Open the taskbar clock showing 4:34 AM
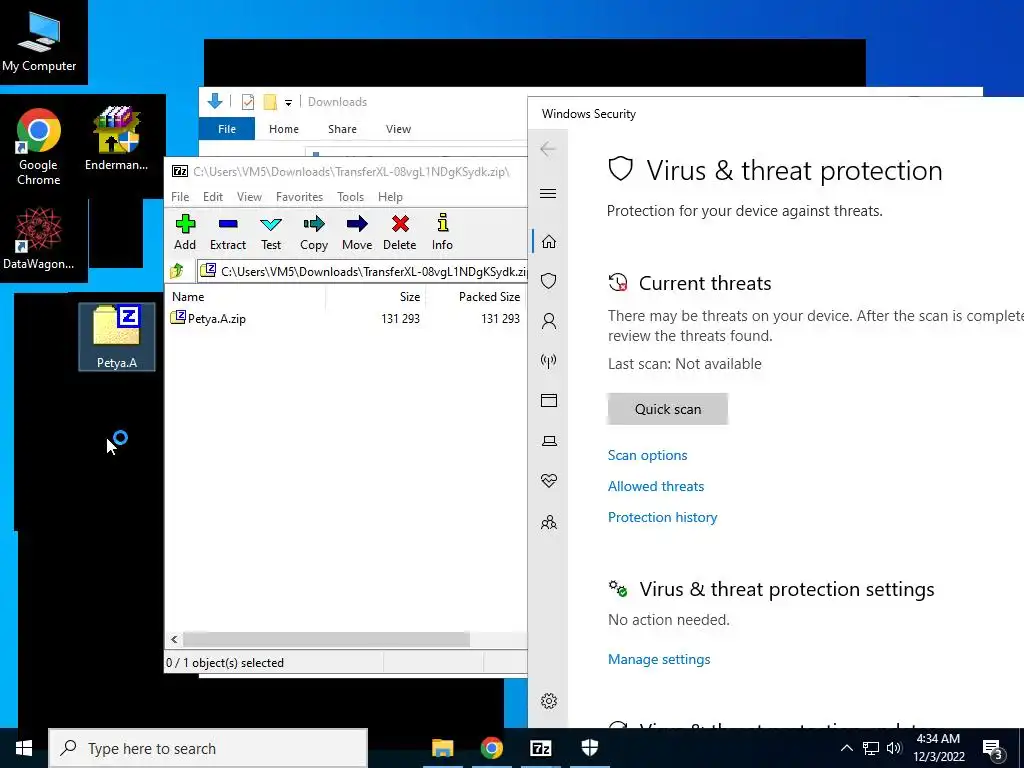 [938, 748]
